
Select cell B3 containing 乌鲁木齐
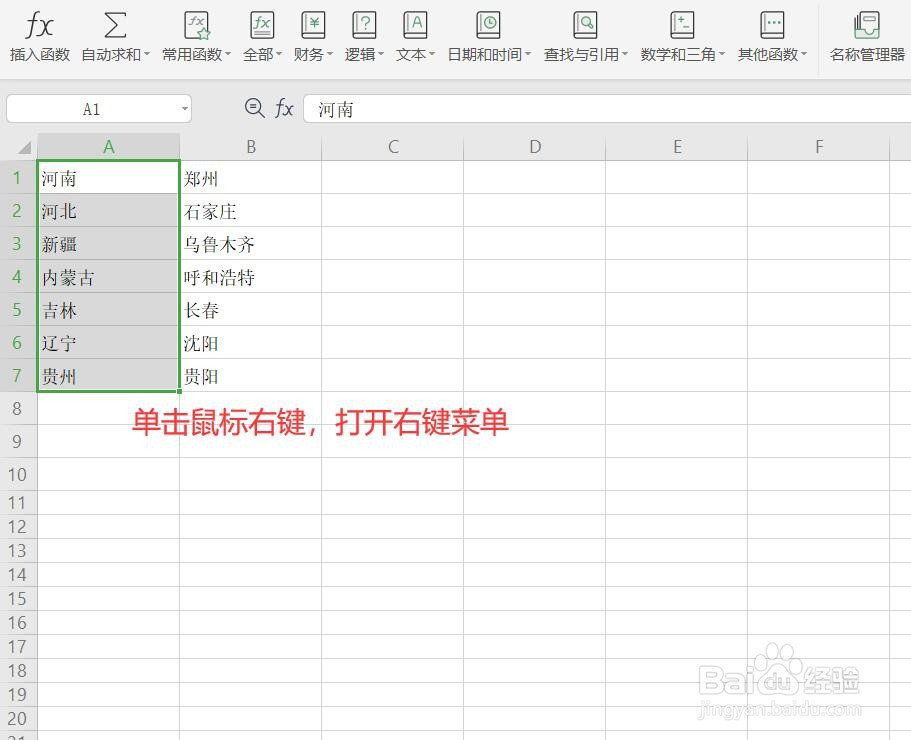[251, 244]
